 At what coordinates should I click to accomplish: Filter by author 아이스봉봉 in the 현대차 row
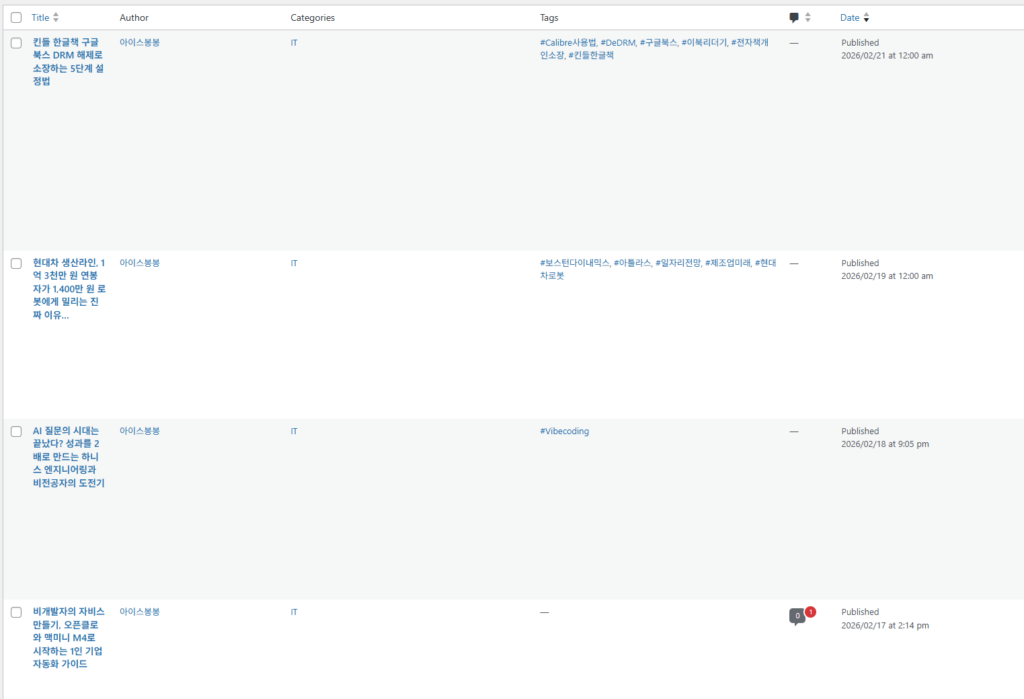[140, 263]
